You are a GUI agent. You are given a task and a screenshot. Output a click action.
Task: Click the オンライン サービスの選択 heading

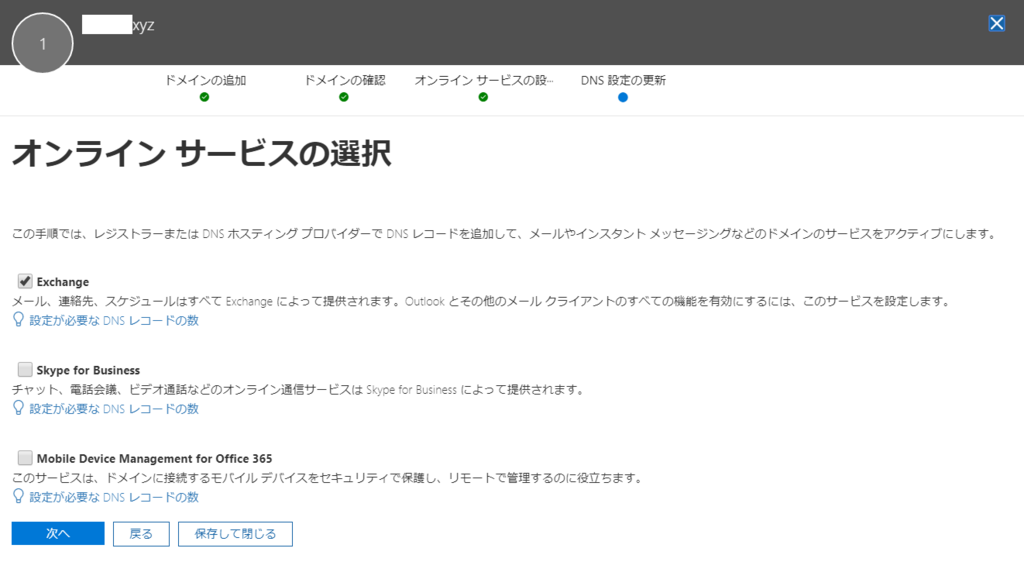click(202, 154)
